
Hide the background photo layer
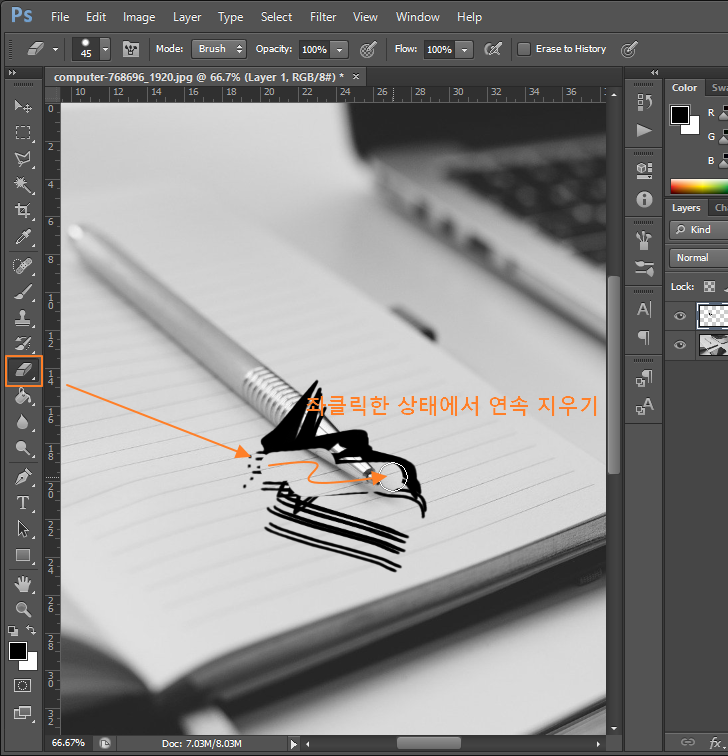click(680, 345)
